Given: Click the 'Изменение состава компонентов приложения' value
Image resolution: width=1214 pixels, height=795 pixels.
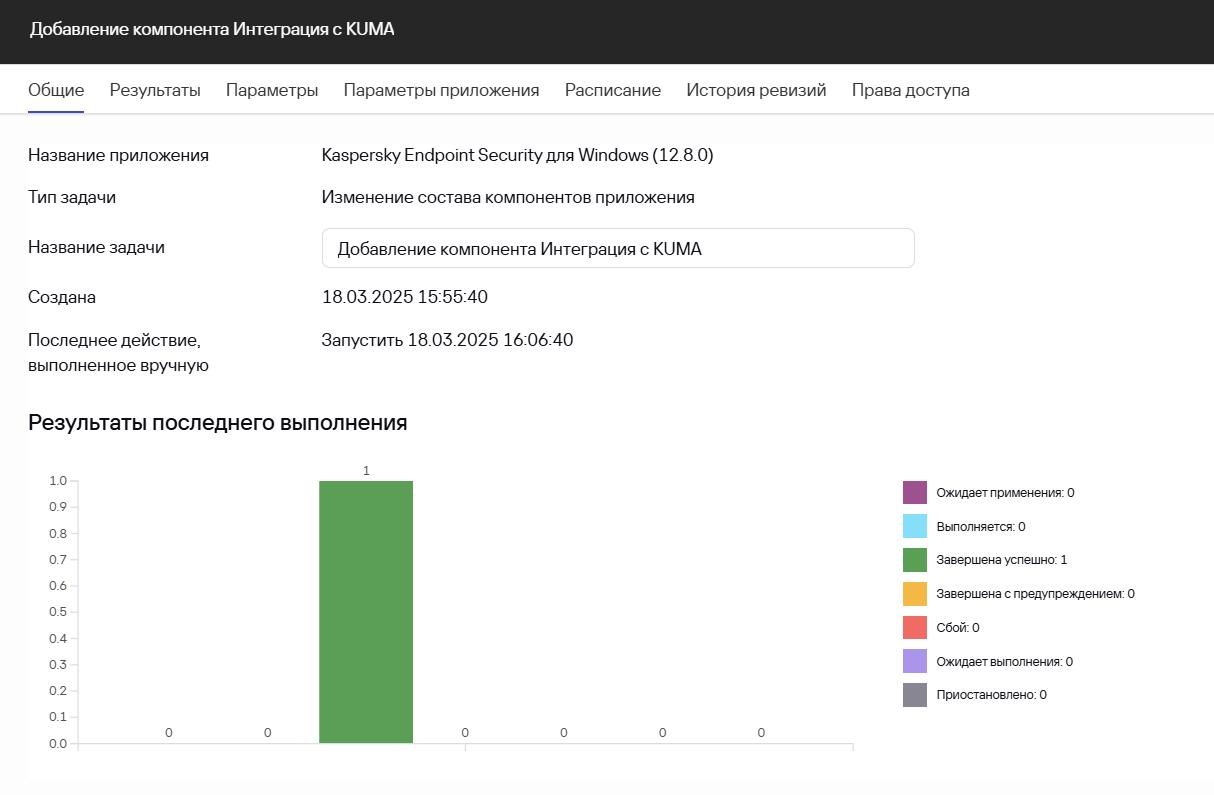Looking at the screenshot, I should 508,197.
